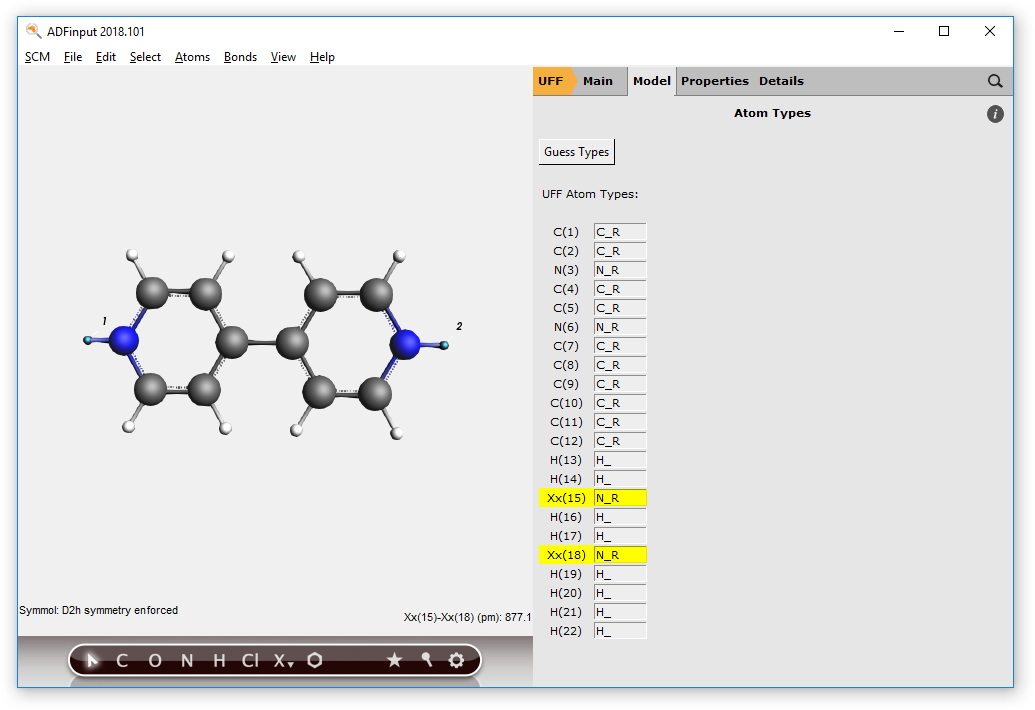
Task: Click the pre-optimize geometry tool
Action: (426, 659)
